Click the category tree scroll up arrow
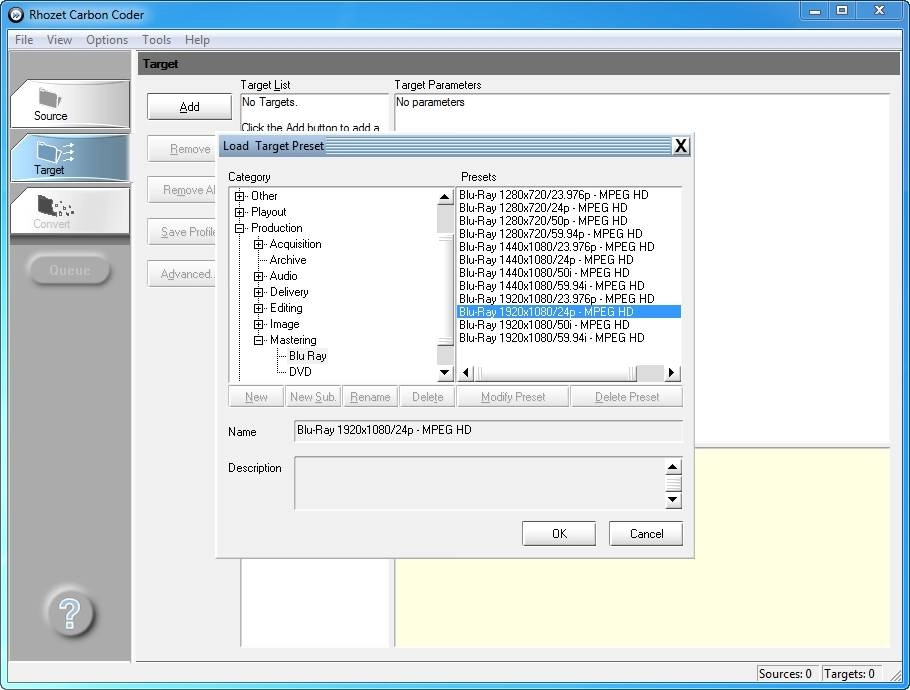This screenshot has height=690, width=910. coord(445,197)
